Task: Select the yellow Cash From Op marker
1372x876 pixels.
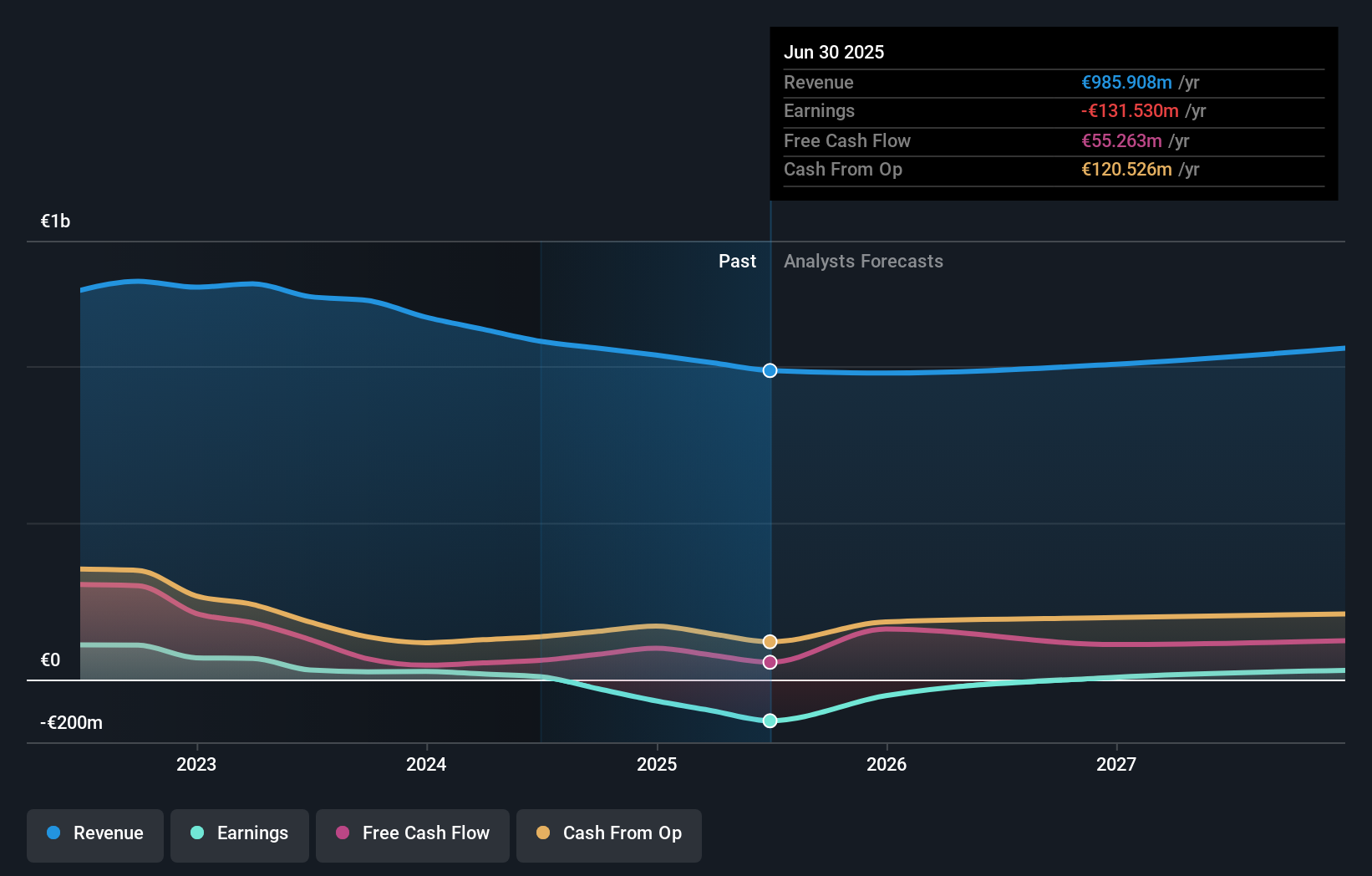Action: click(770, 641)
